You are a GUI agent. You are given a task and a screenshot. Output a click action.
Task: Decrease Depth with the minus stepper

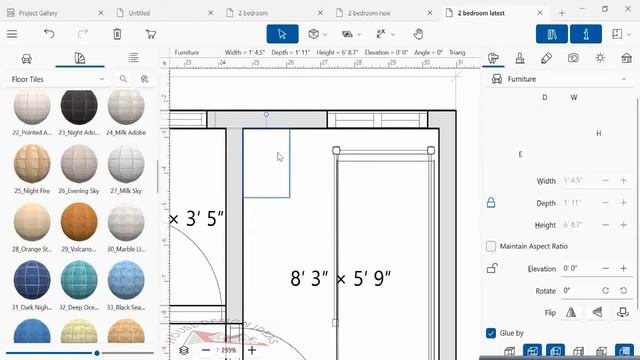point(605,203)
